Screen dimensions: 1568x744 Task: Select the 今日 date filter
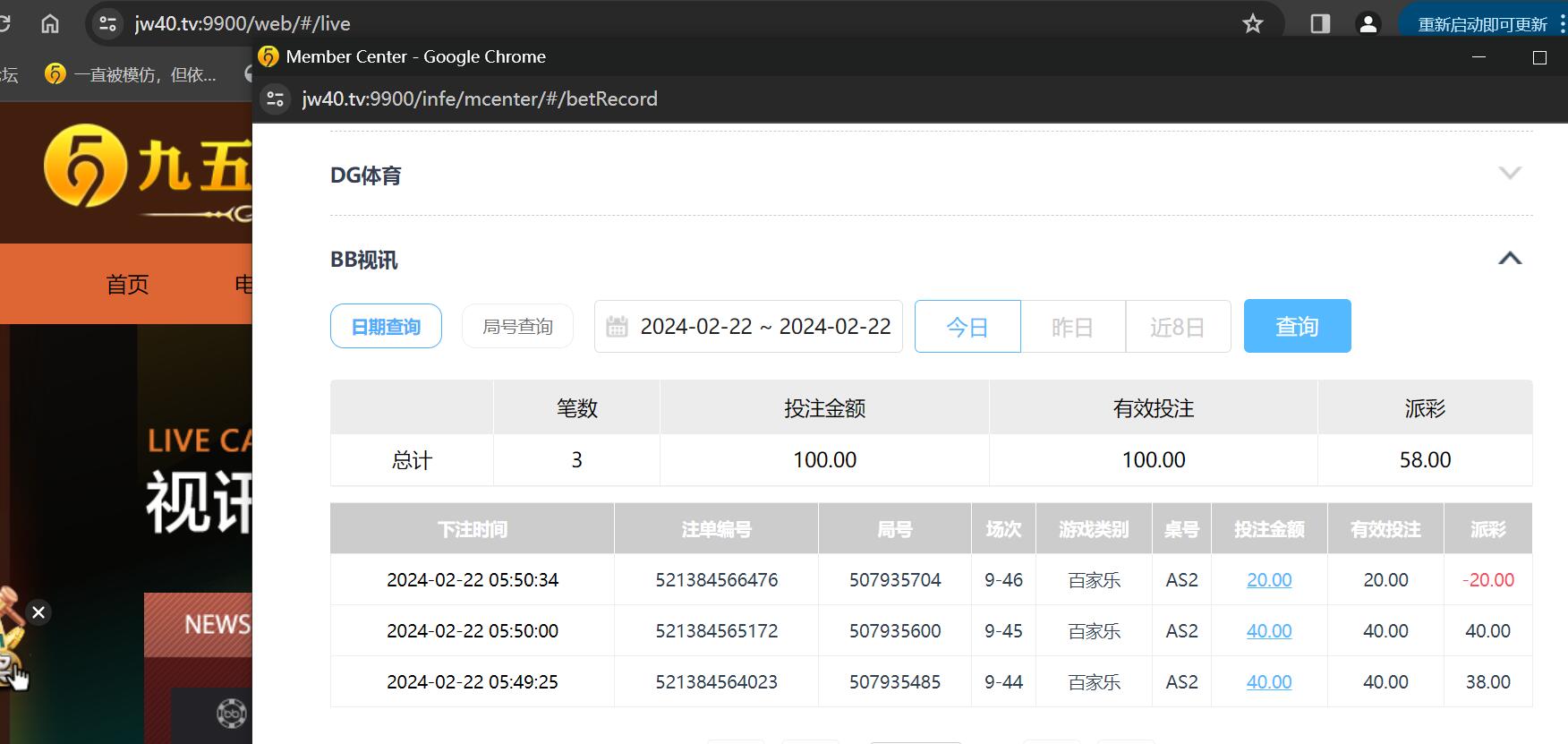coord(967,326)
